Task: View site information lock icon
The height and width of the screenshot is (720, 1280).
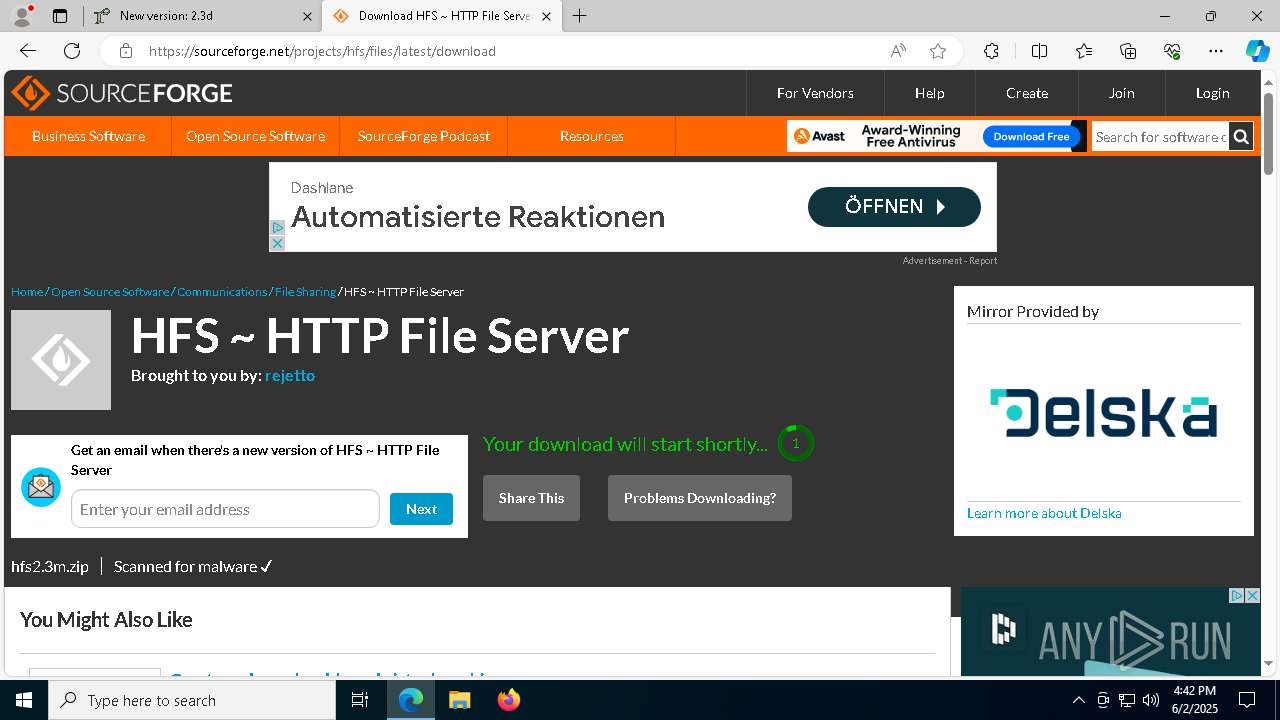Action: click(x=125, y=51)
